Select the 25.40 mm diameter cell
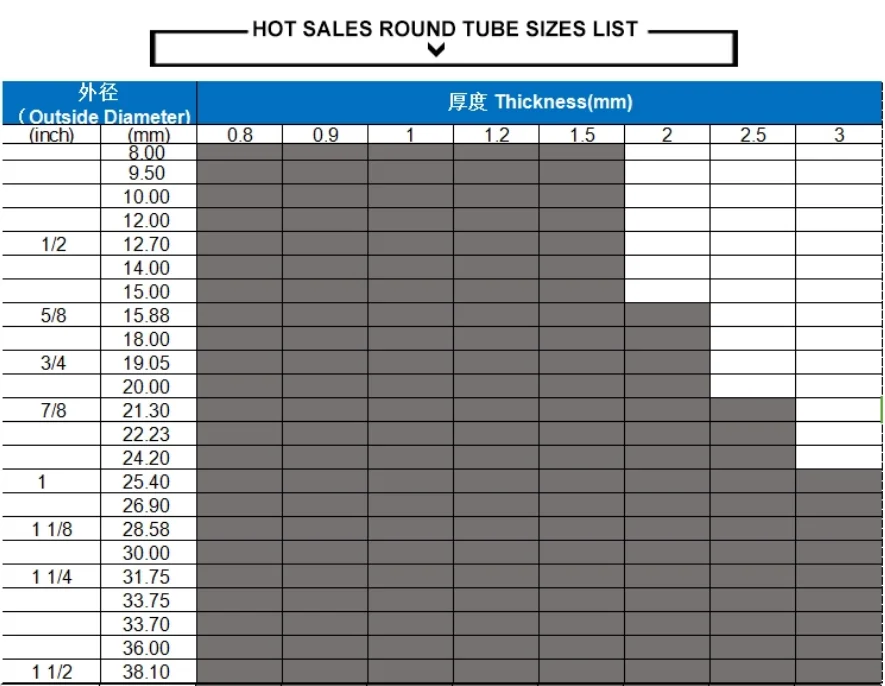Image resolution: width=885 pixels, height=686 pixels. (x=146, y=482)
